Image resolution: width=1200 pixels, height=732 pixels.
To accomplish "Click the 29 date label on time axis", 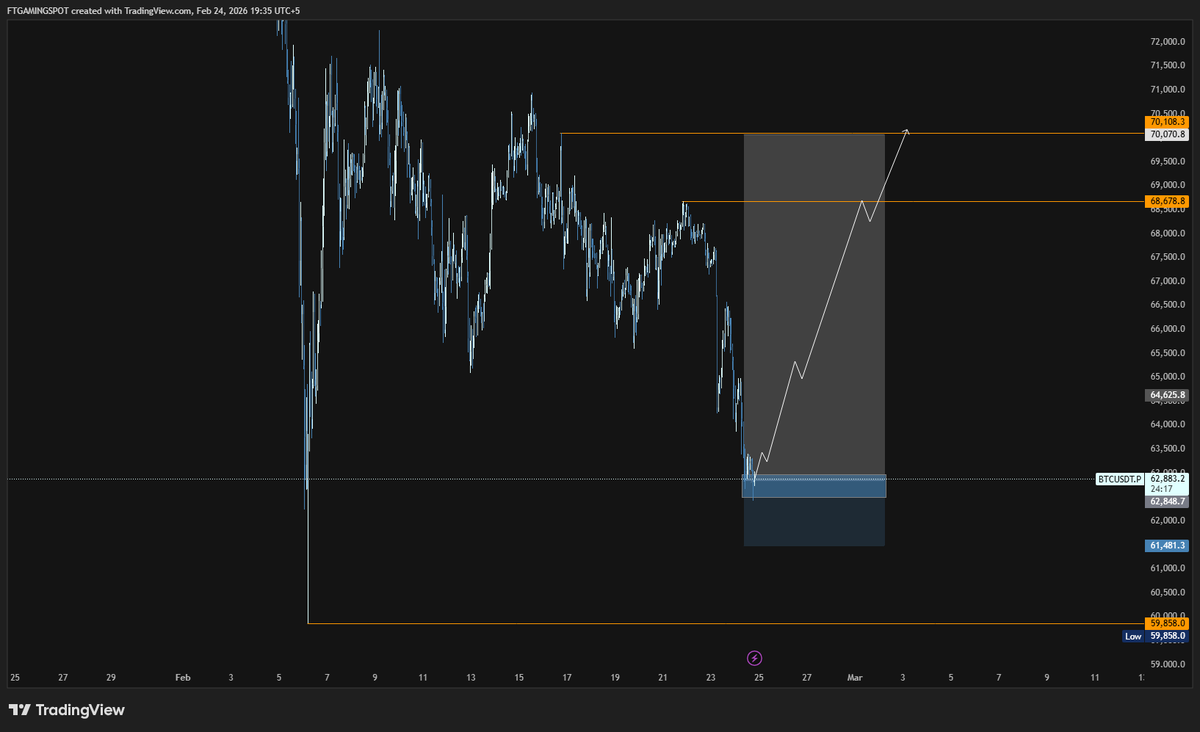I will click(x=111, y=678).
